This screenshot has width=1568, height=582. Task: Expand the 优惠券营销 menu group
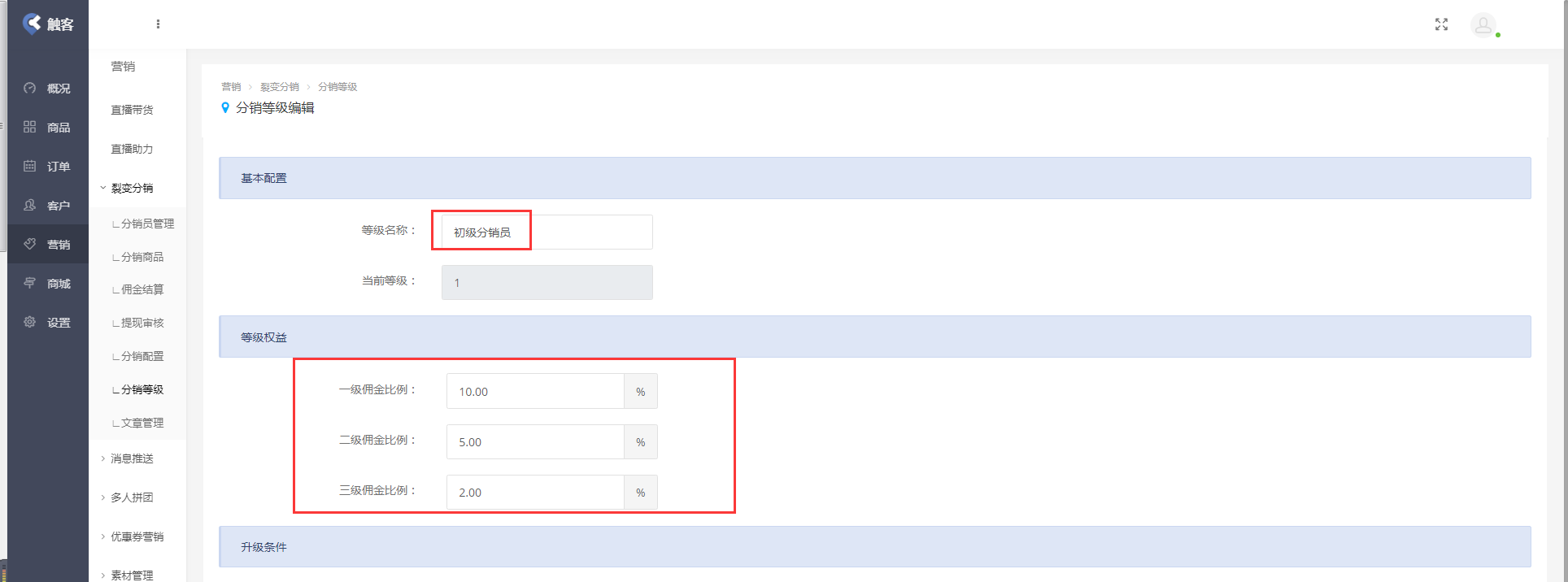(x=135, y=536)
